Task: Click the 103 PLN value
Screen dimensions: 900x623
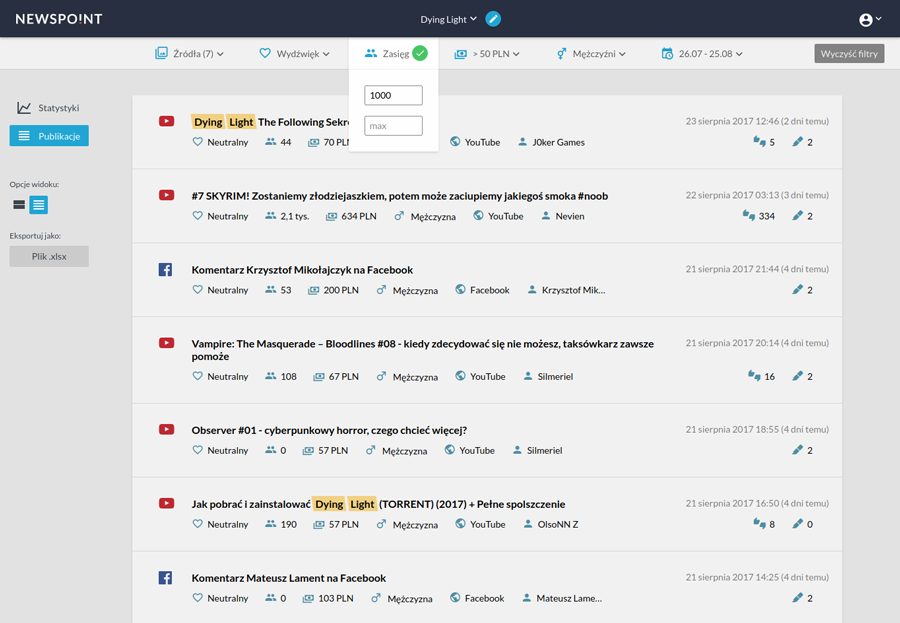Action: [336, 598]
